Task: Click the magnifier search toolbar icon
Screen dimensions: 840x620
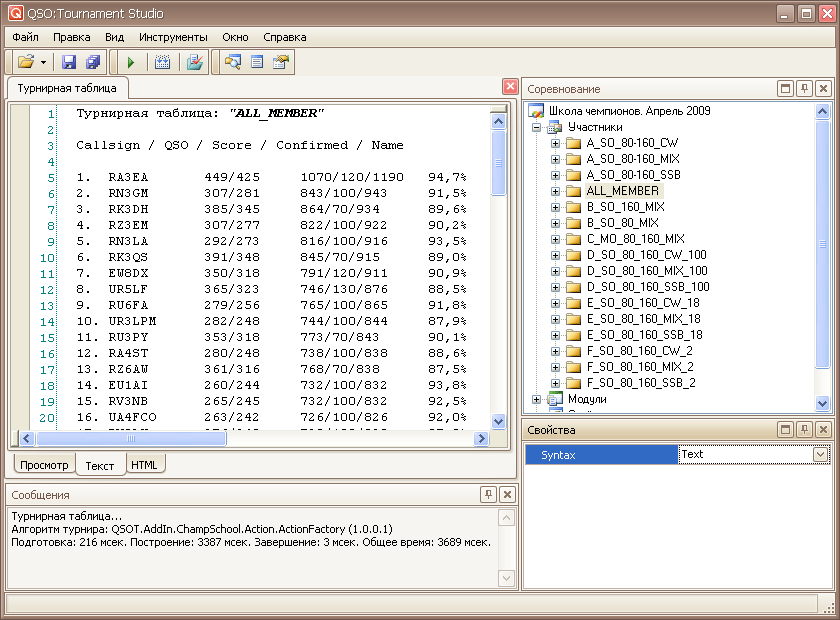Action: coord(233,62)
